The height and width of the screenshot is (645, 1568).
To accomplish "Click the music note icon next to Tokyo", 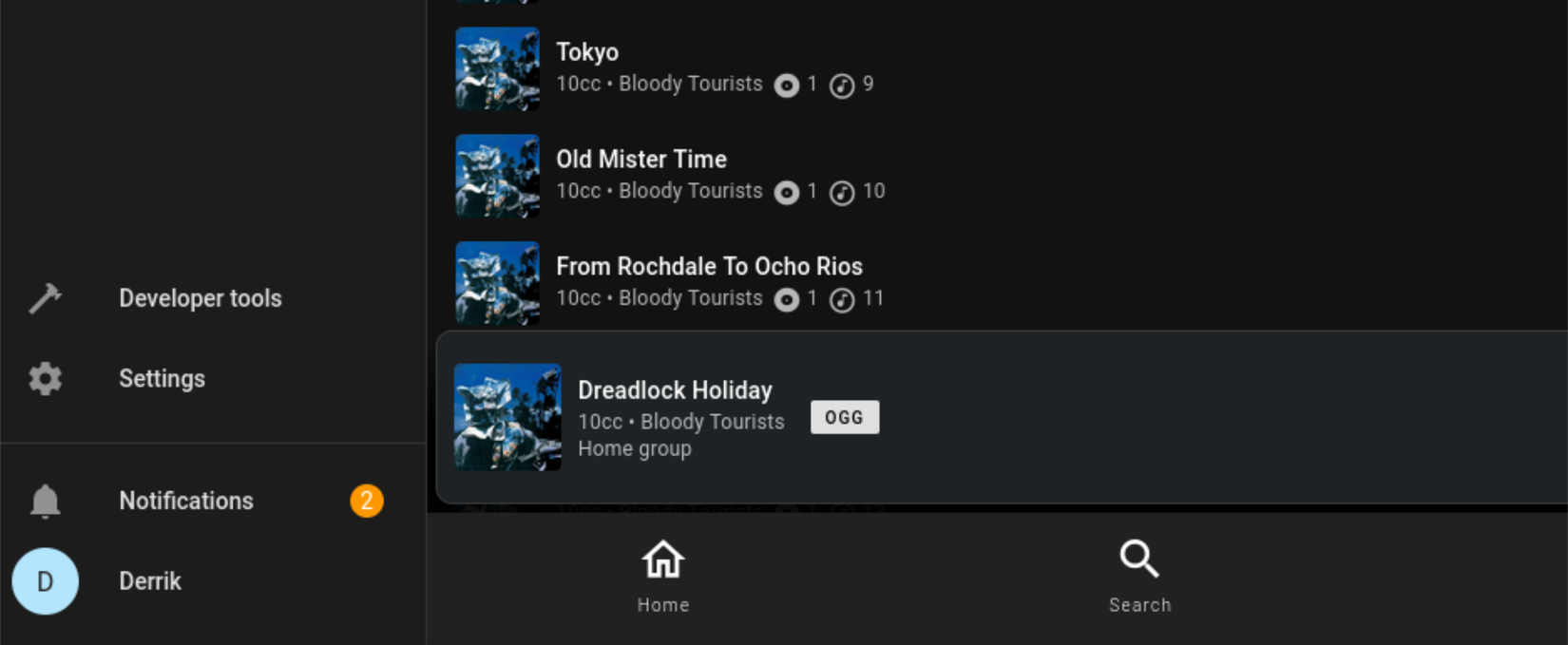I will click(844, 85).
